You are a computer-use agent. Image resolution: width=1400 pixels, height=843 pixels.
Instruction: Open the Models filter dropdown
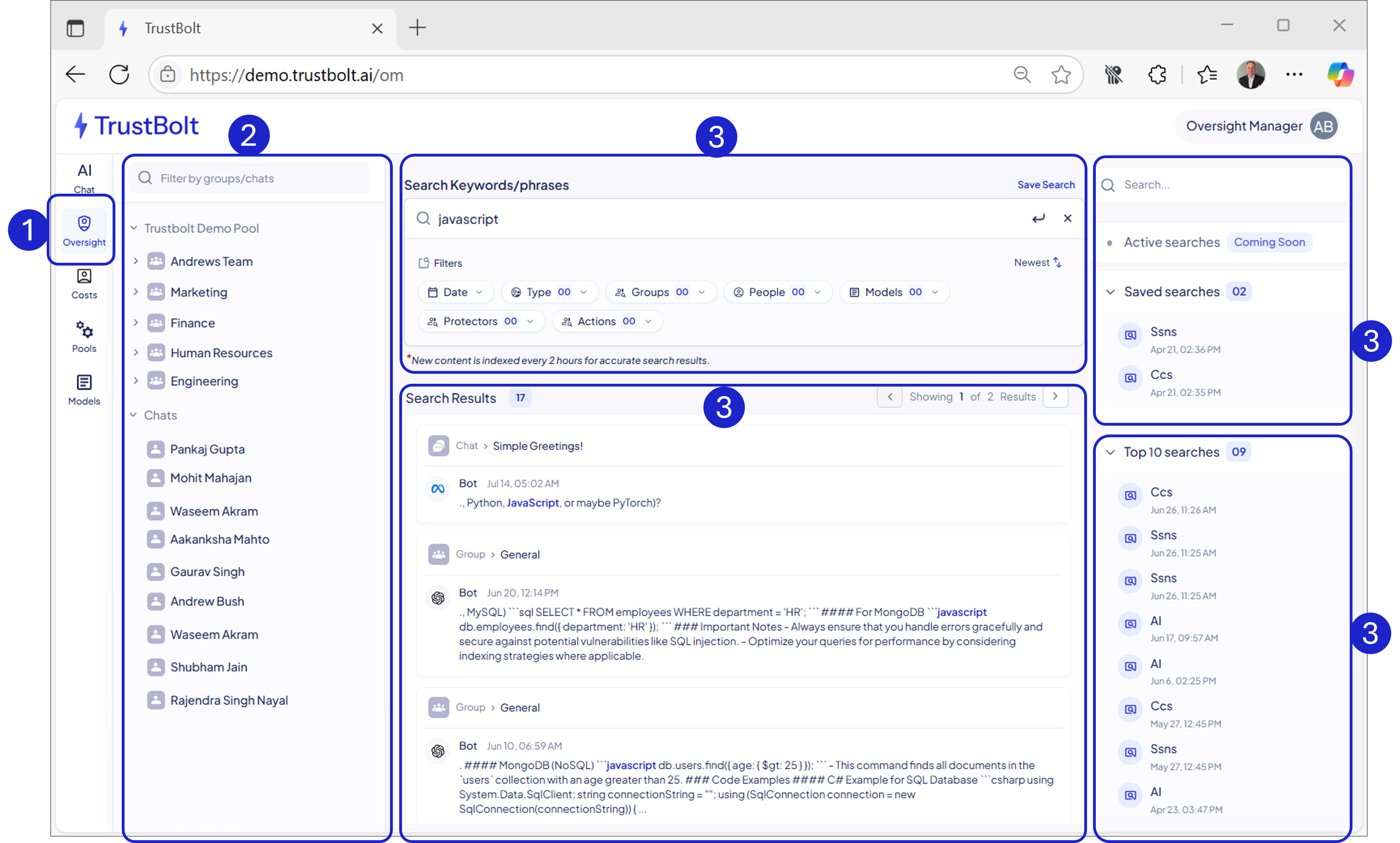pos(893,292)
